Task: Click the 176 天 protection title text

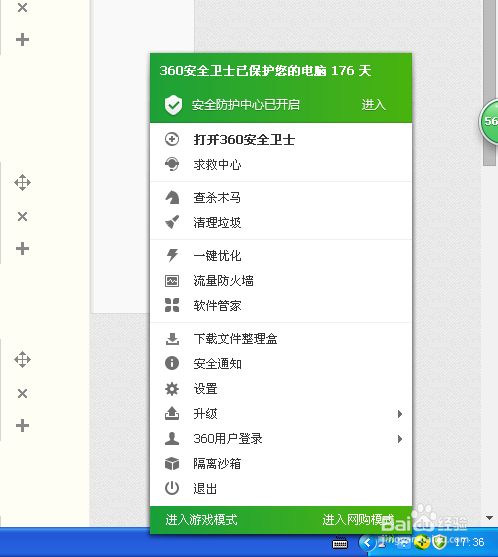Action: (265, 71)
